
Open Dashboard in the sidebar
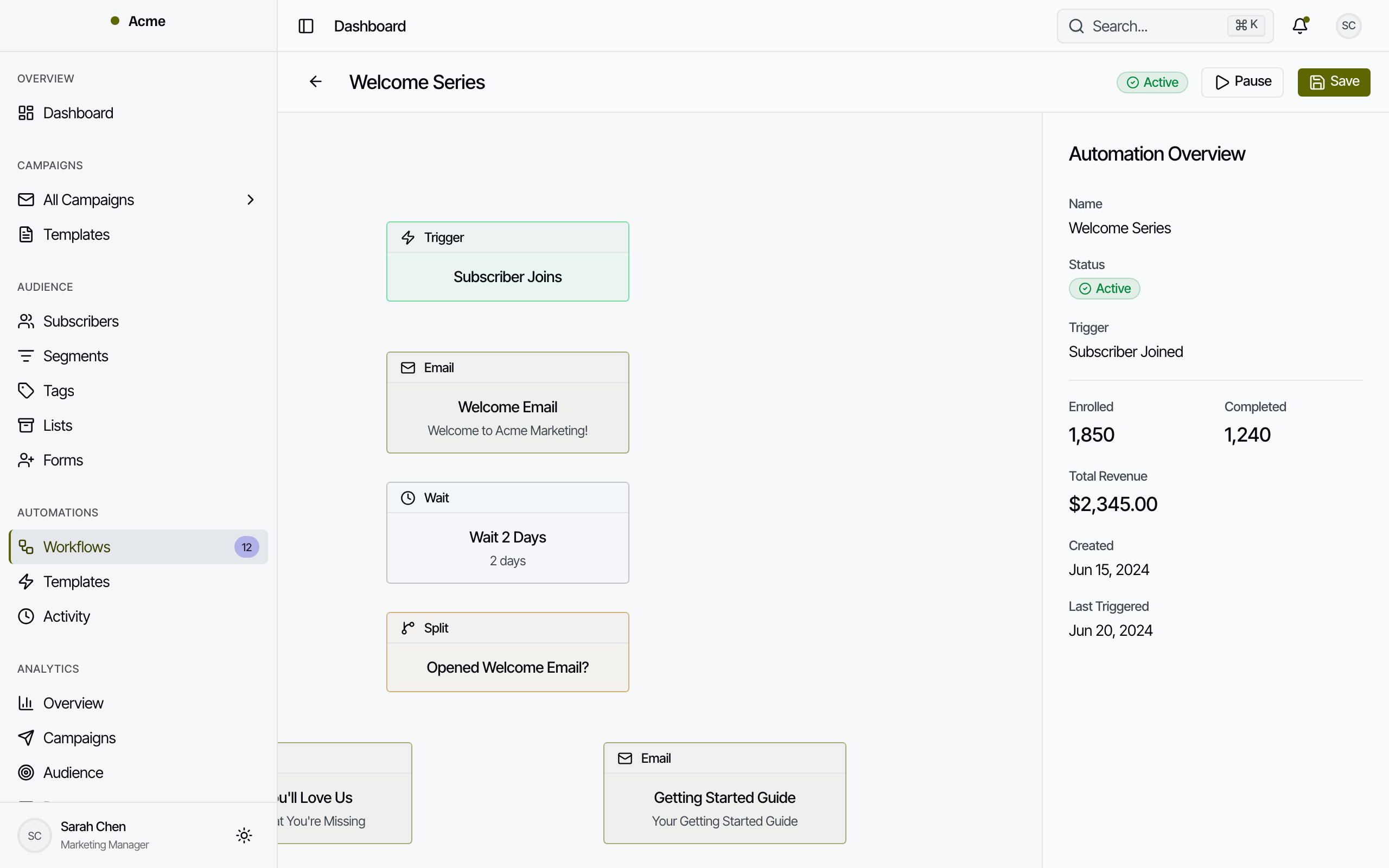coord(138,113)
